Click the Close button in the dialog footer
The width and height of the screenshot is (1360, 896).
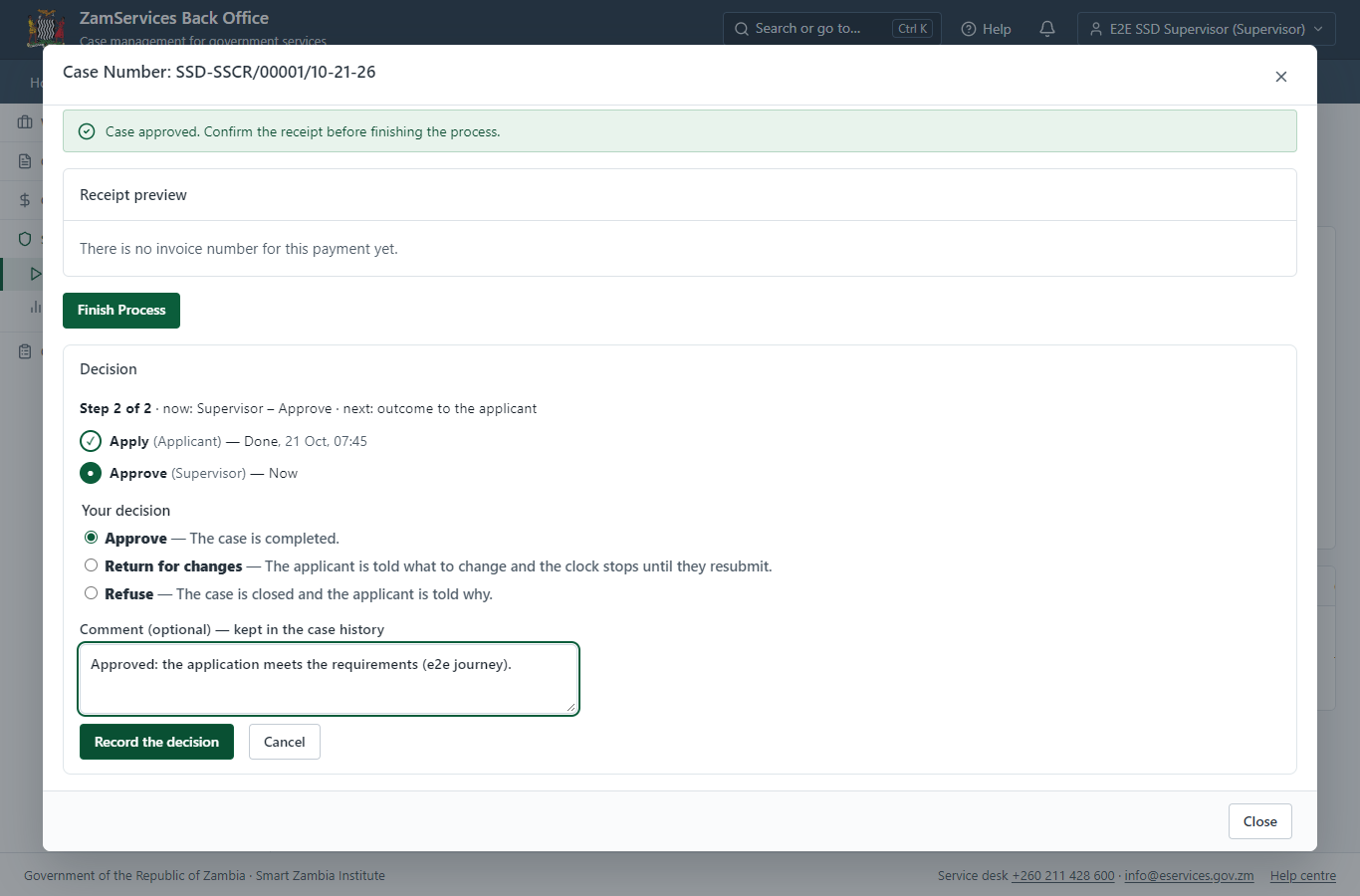coord(1260,821)
